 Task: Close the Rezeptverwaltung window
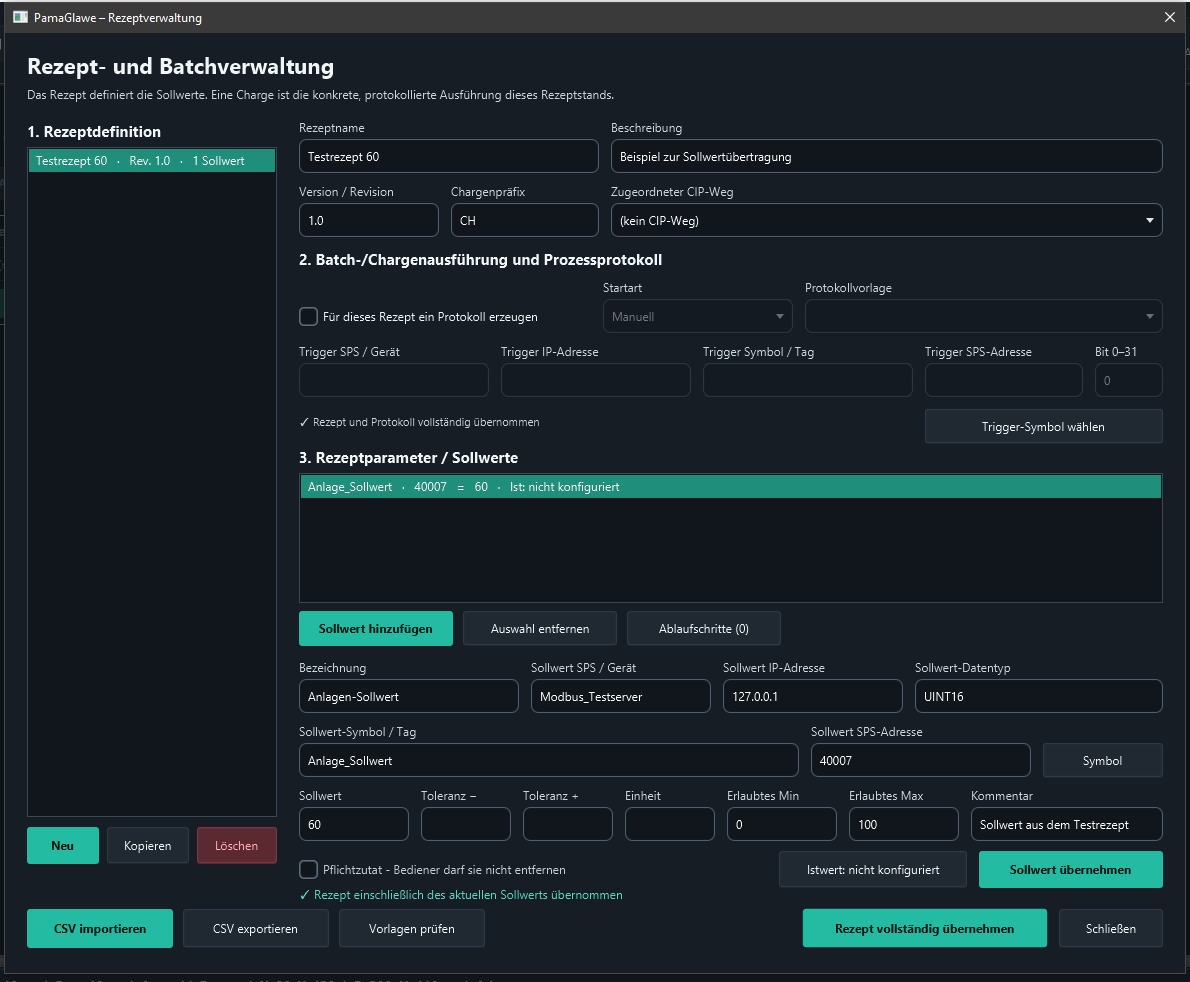tap(1170, 17)
